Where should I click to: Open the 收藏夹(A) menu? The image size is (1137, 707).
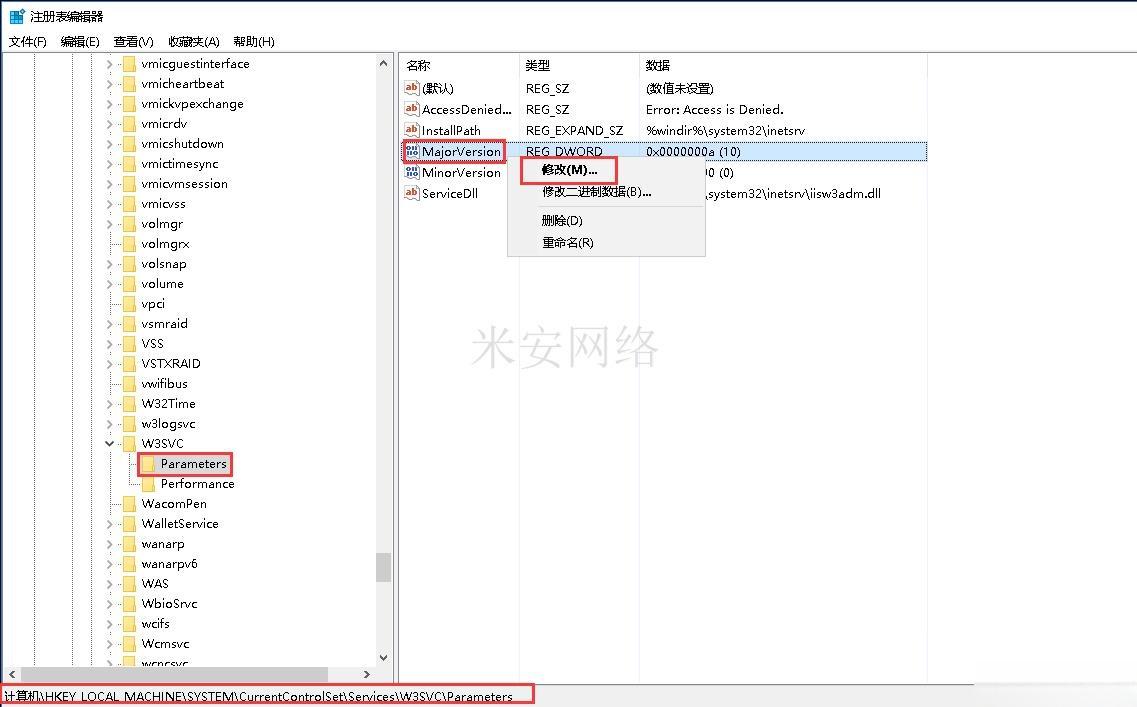[x=194, y=41]
